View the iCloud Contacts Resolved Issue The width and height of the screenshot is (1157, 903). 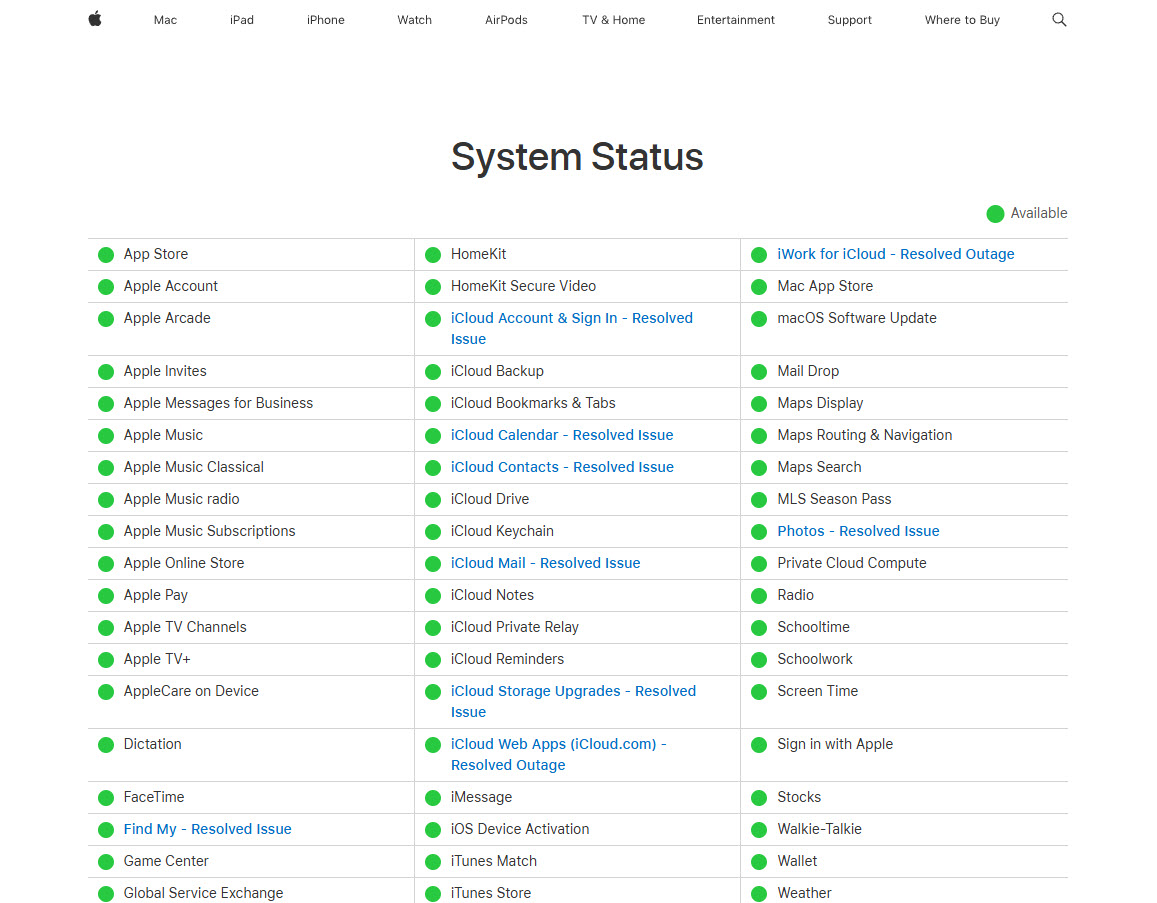point(562,467)
